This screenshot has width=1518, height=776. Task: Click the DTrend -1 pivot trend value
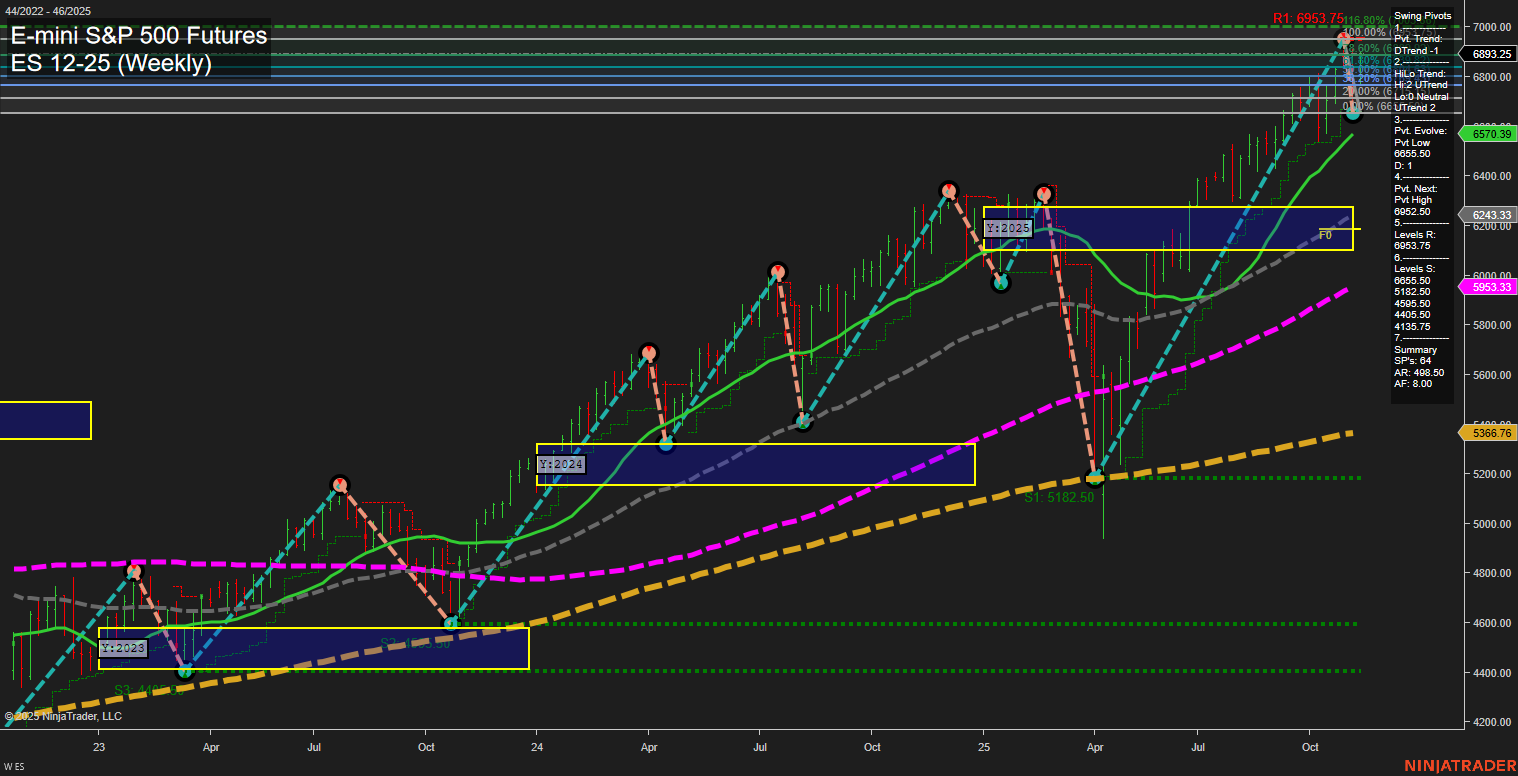click(x=1416, y=50)
